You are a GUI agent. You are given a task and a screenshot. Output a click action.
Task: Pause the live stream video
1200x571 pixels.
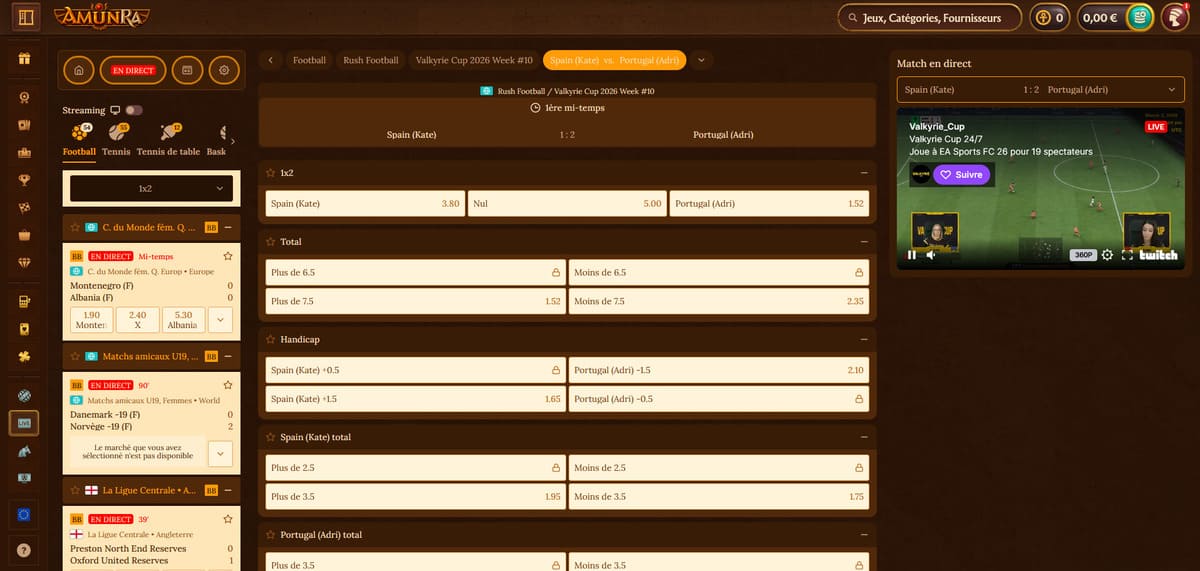911,255
